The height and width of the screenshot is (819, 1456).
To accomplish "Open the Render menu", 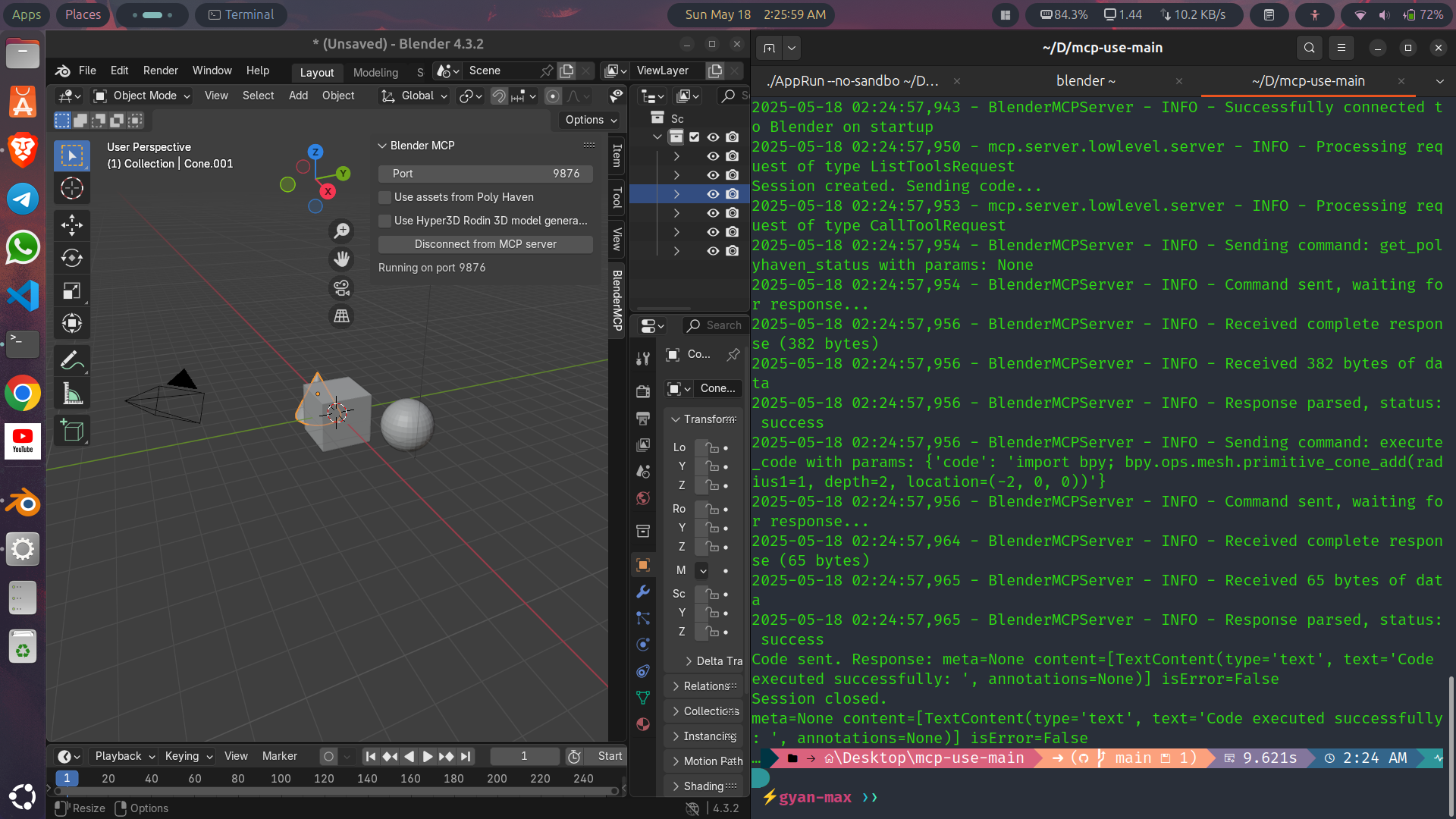I will pos(160,71).
